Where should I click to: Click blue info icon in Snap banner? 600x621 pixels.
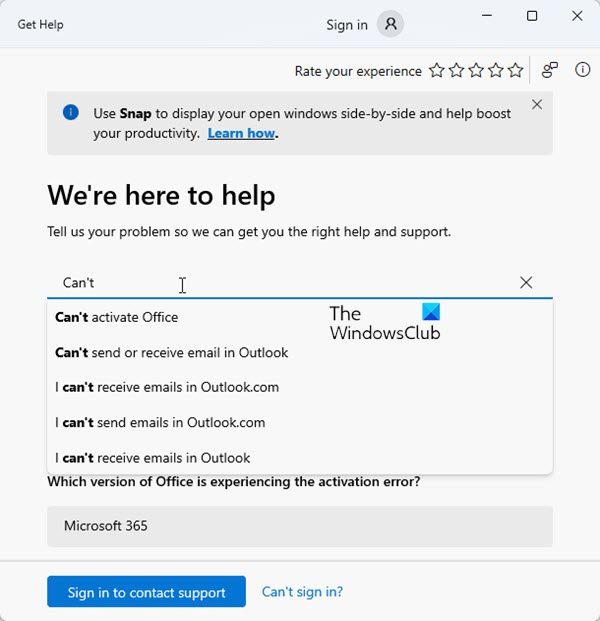(x=71, y=112)
